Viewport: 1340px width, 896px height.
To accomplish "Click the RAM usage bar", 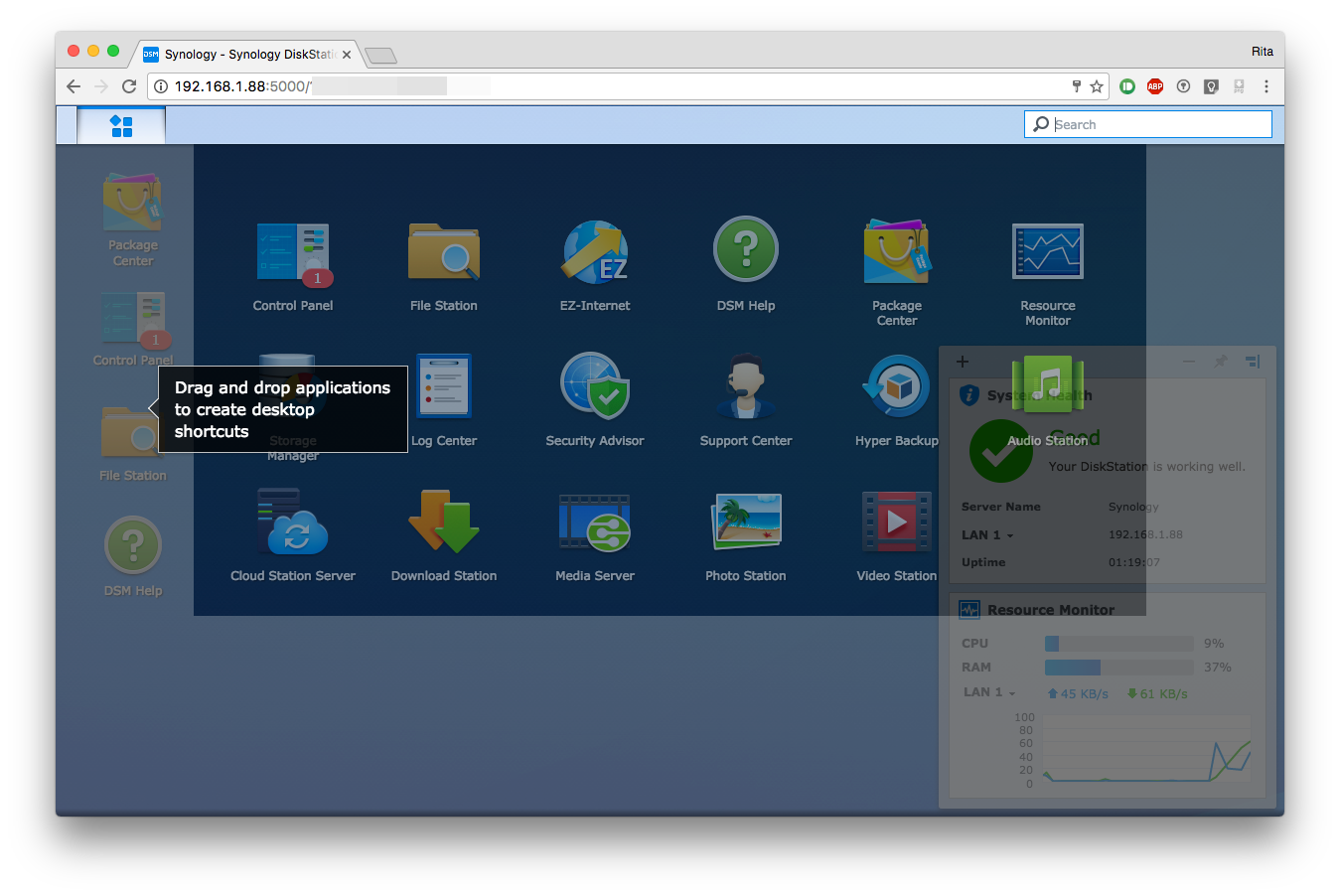I will tap(1118, 668).
